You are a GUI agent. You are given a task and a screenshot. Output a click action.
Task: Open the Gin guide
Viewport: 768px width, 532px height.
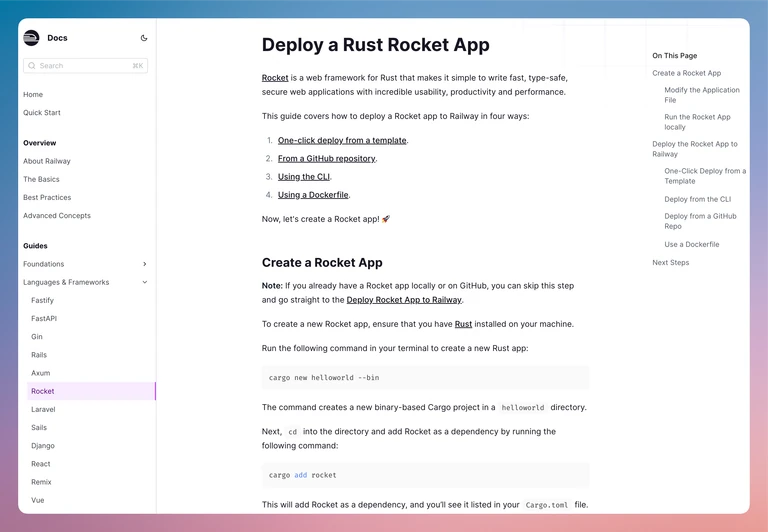click(37, 337)
